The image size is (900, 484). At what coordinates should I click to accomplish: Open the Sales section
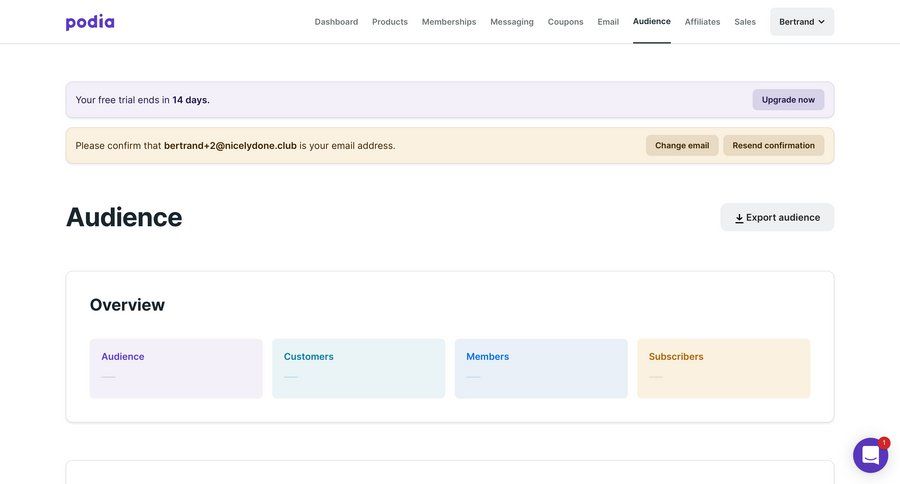tap(744, 22)
